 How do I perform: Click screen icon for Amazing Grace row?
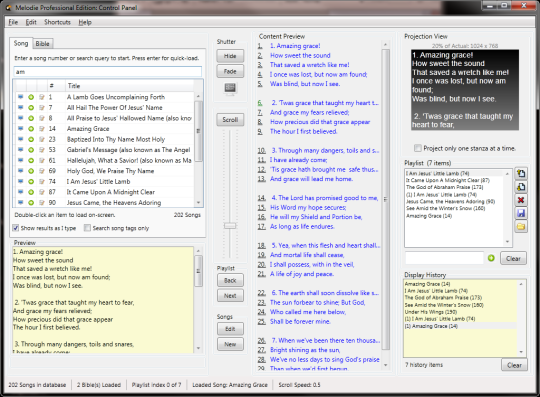click(21, 129)
